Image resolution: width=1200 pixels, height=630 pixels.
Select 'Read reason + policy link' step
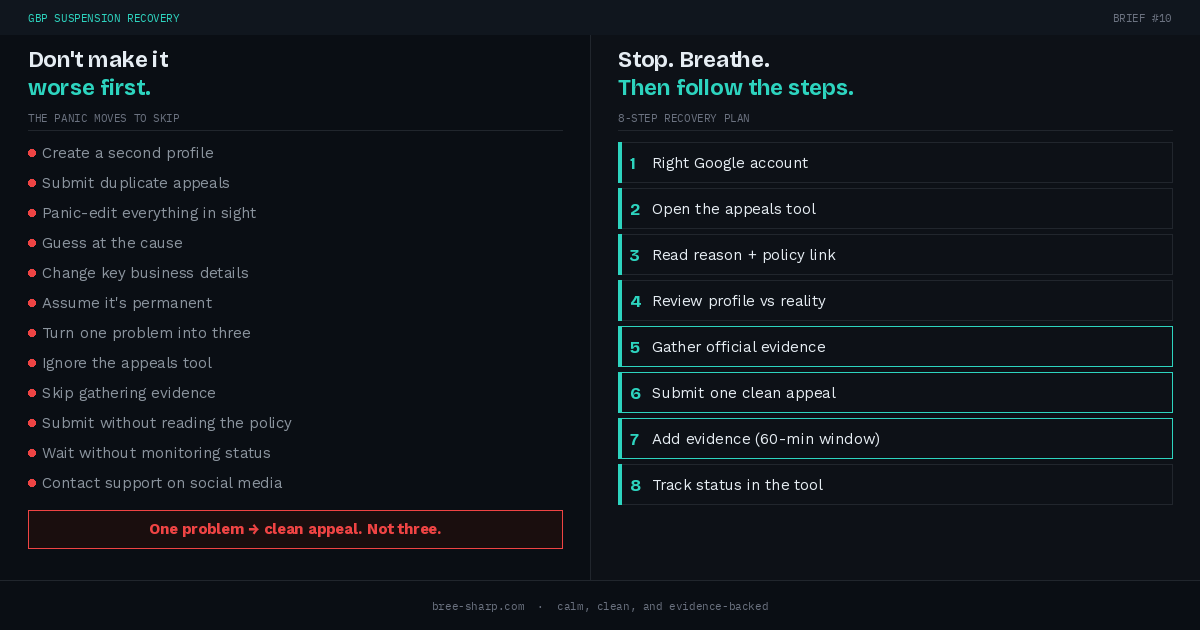895,255
